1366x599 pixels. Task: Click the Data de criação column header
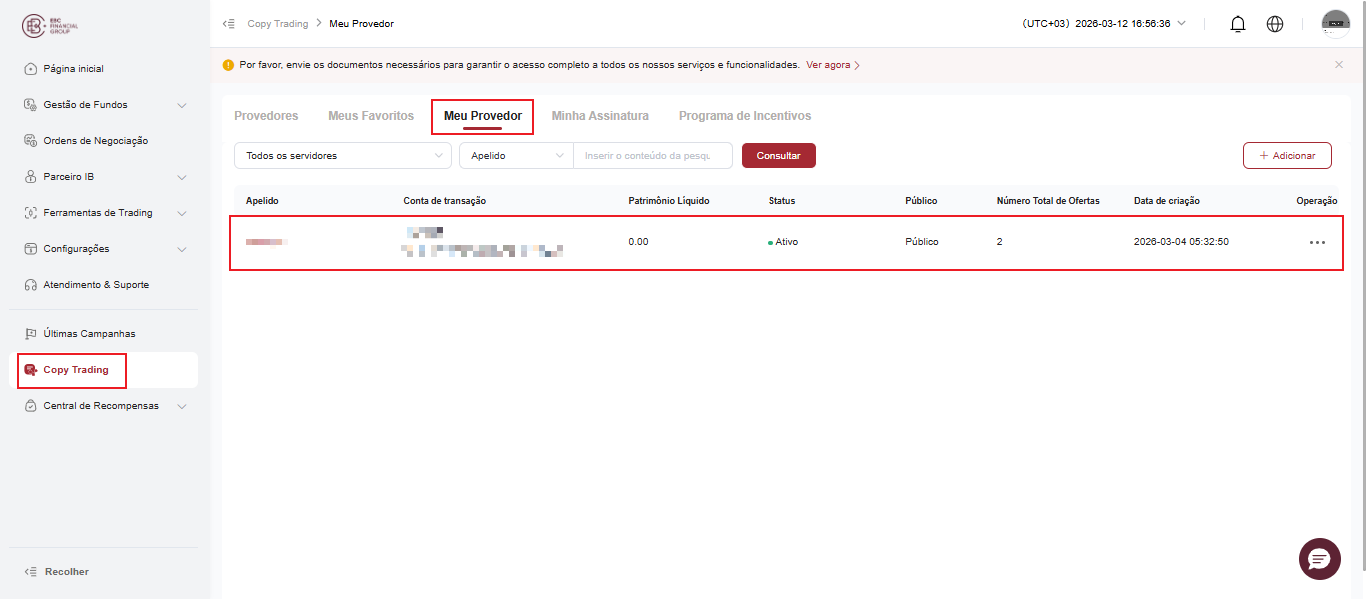click(1167, 201)
